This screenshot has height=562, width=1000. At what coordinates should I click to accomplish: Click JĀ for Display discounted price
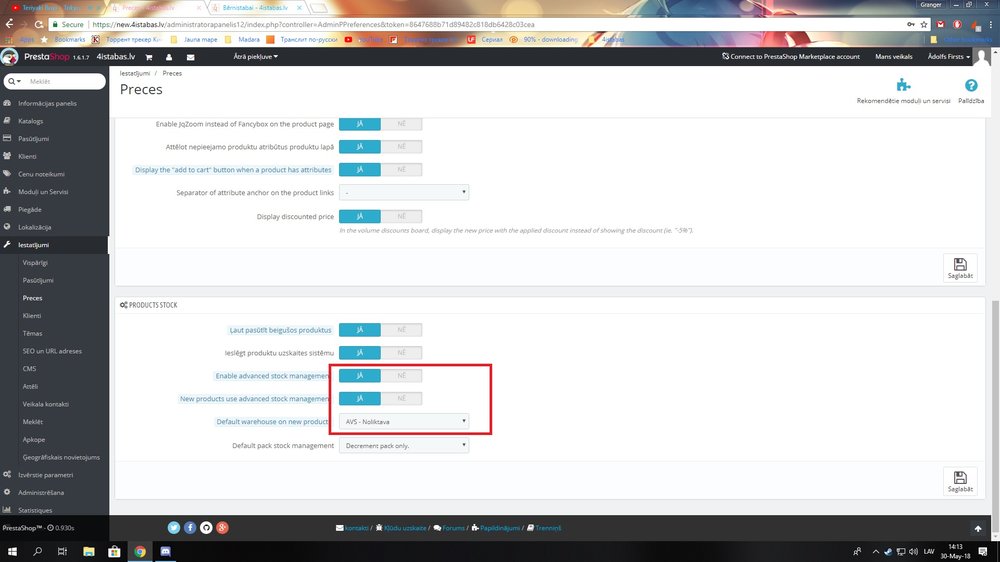pos(360,216)
